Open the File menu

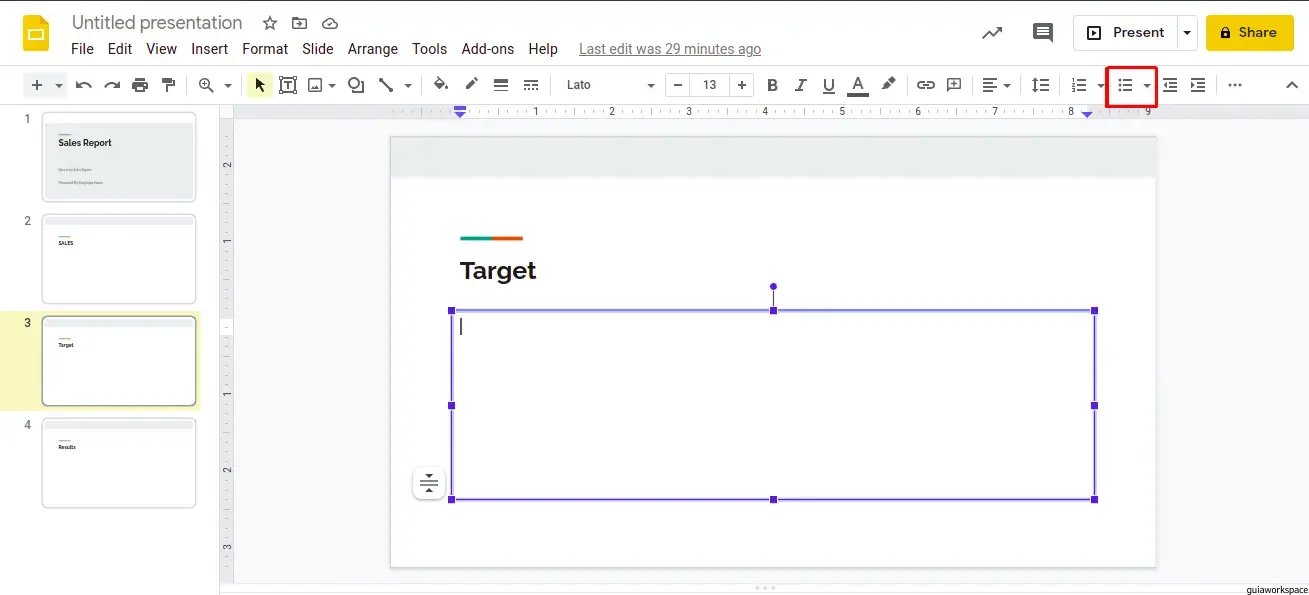pyautogui.click(x=82, y=49)
